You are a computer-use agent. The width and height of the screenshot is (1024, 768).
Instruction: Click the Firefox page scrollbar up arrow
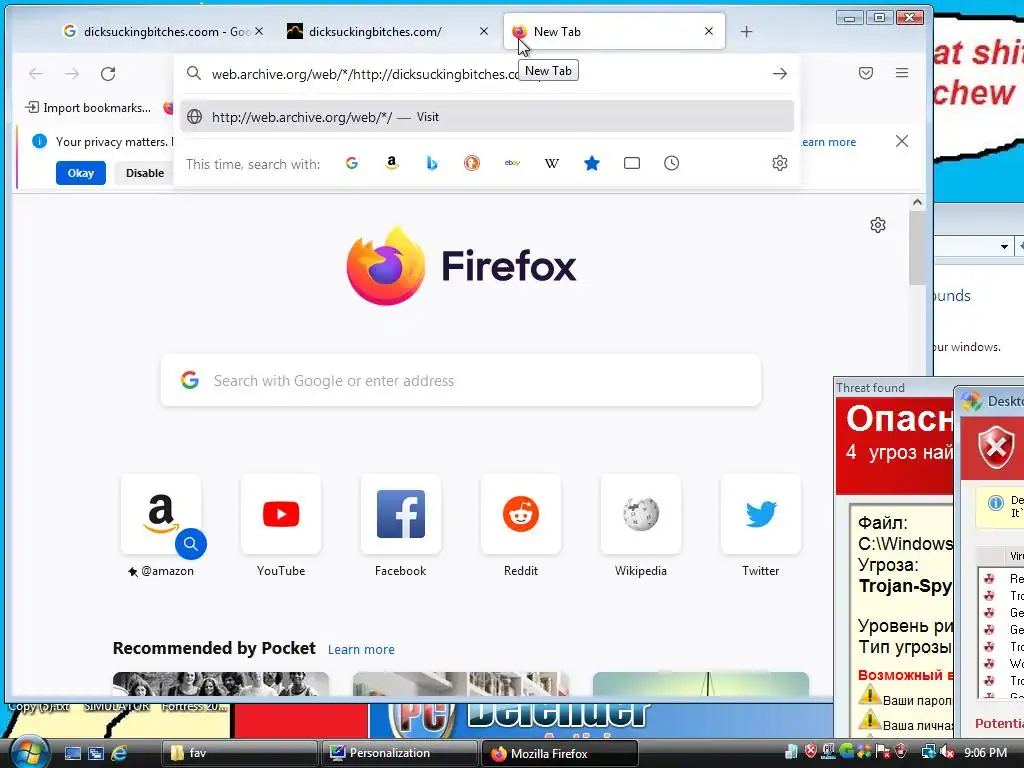(x=917, y=202)
